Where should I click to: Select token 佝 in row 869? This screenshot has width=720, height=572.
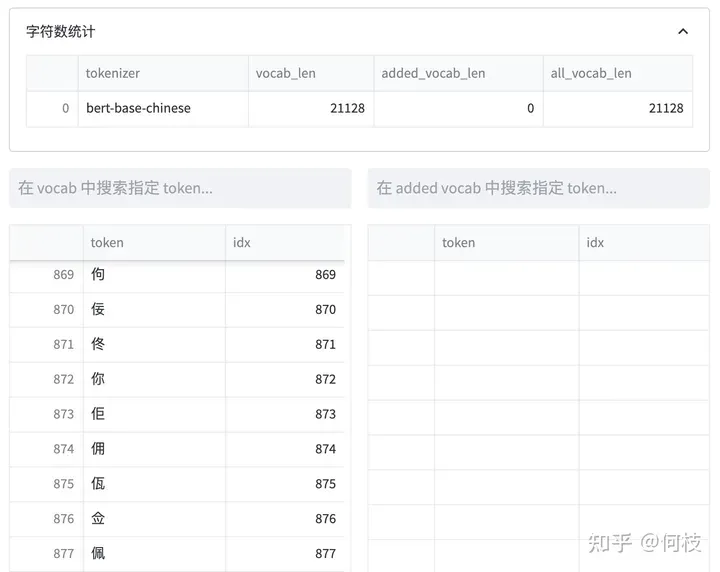point(154,275)
